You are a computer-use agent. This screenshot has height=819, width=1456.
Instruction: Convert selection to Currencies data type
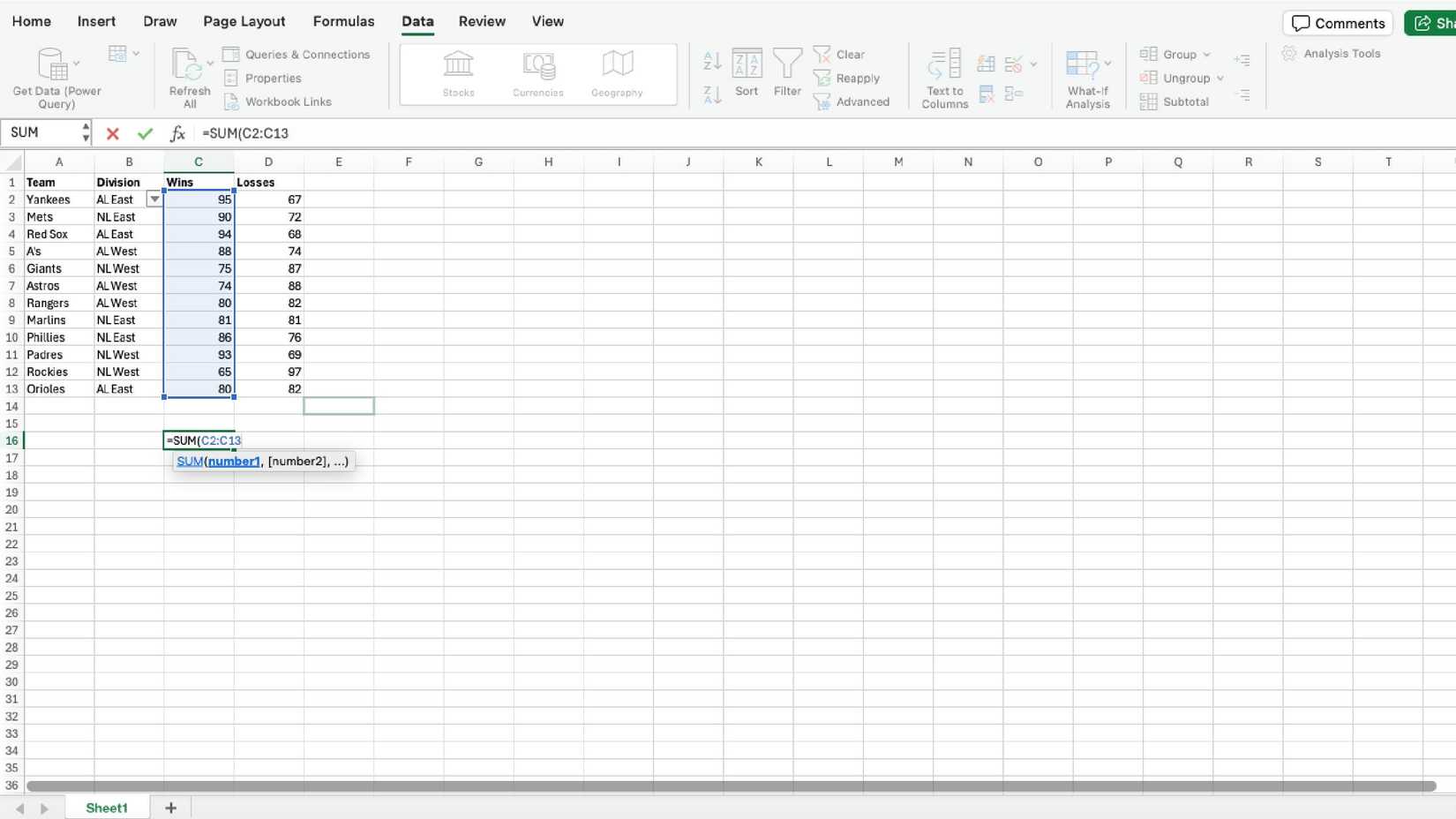pyautogui.click(x=538, y=74)
